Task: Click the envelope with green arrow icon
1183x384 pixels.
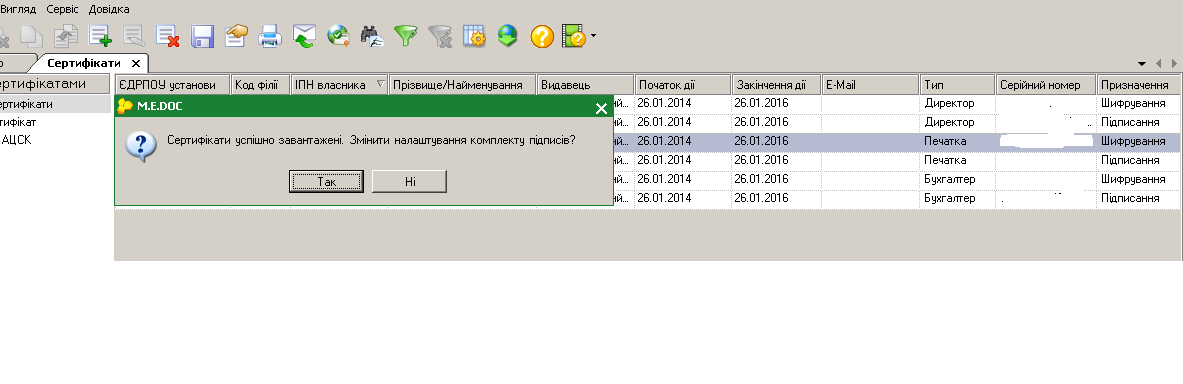Action: [x=304, y=35]
